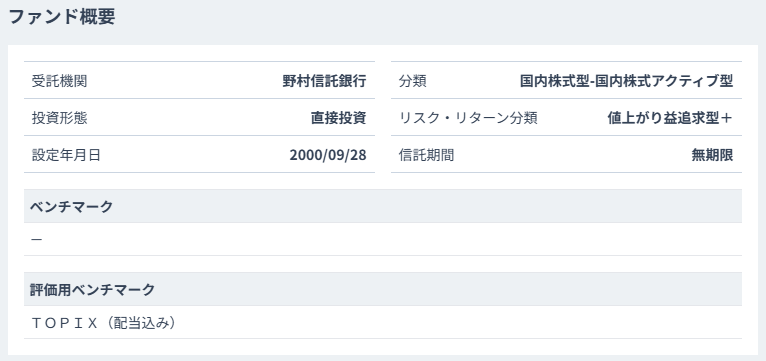Click the 野村信託銀行 value
This screenshot has height=361, width=766.
click(x=324, y=81)
